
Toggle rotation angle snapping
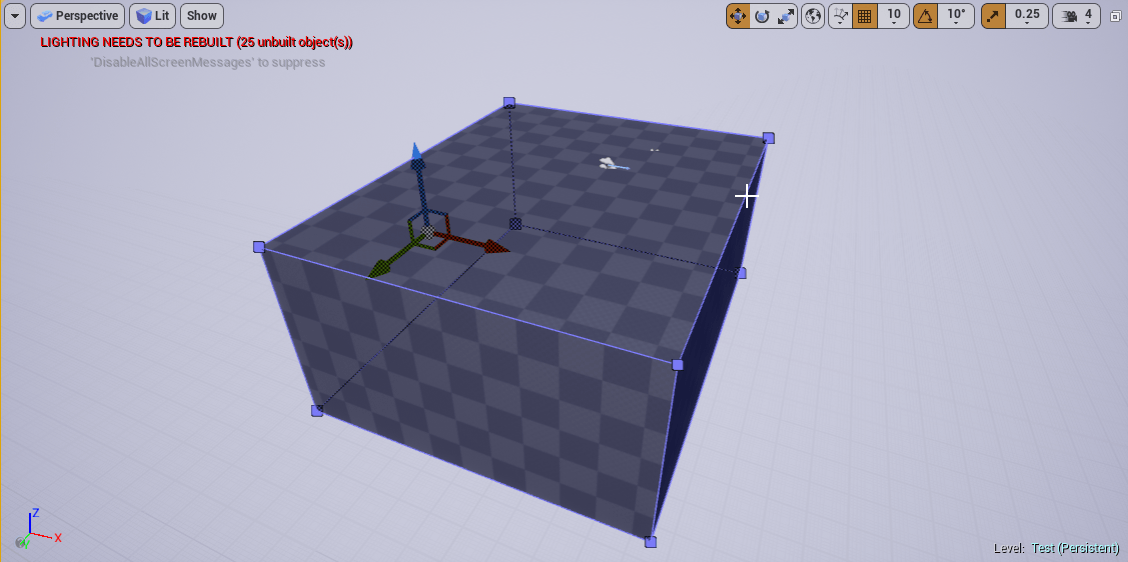pyautogui.click(x=925, y=16)
